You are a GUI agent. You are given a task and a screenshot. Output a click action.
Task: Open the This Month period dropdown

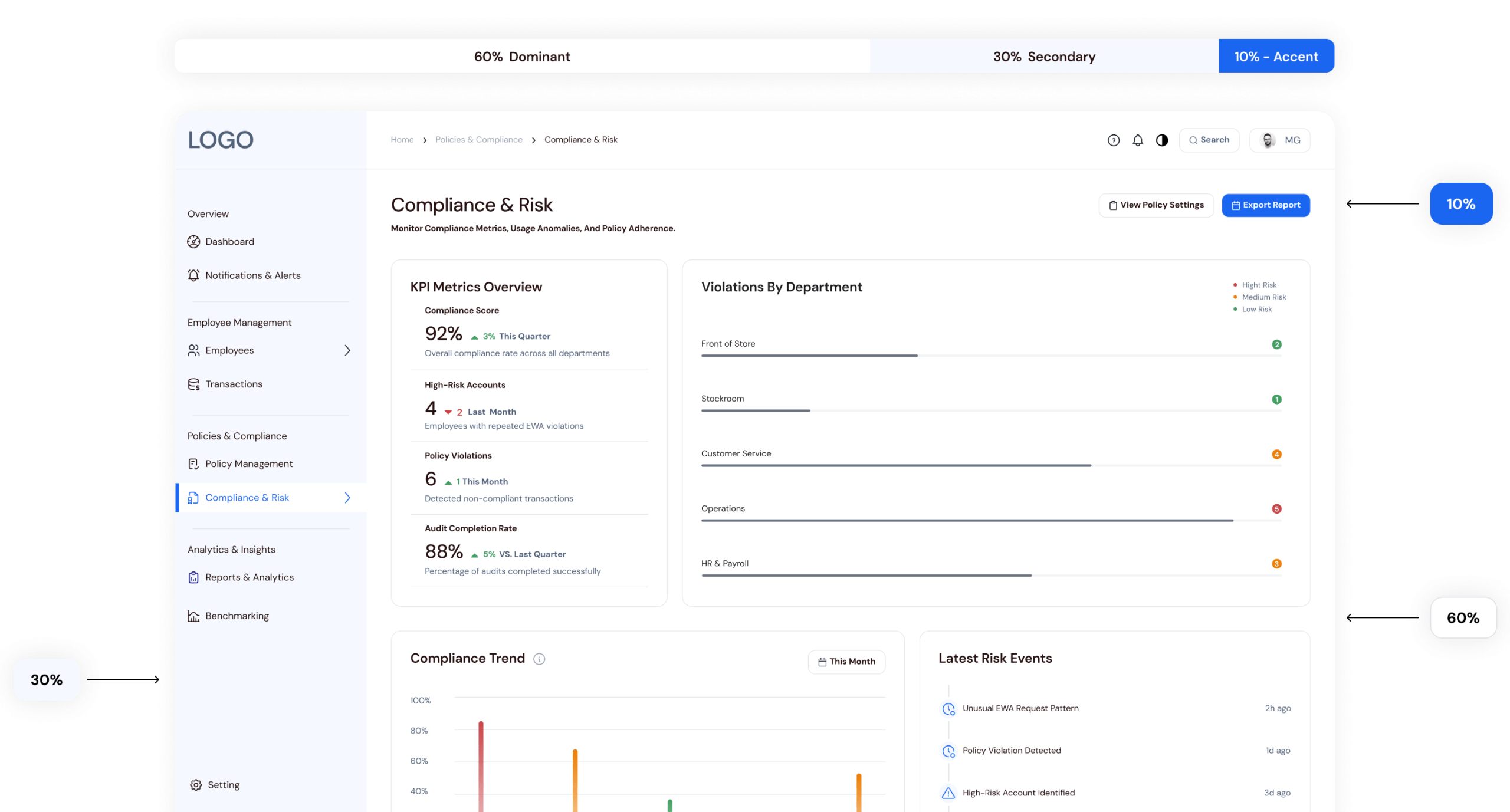(846, 662)
